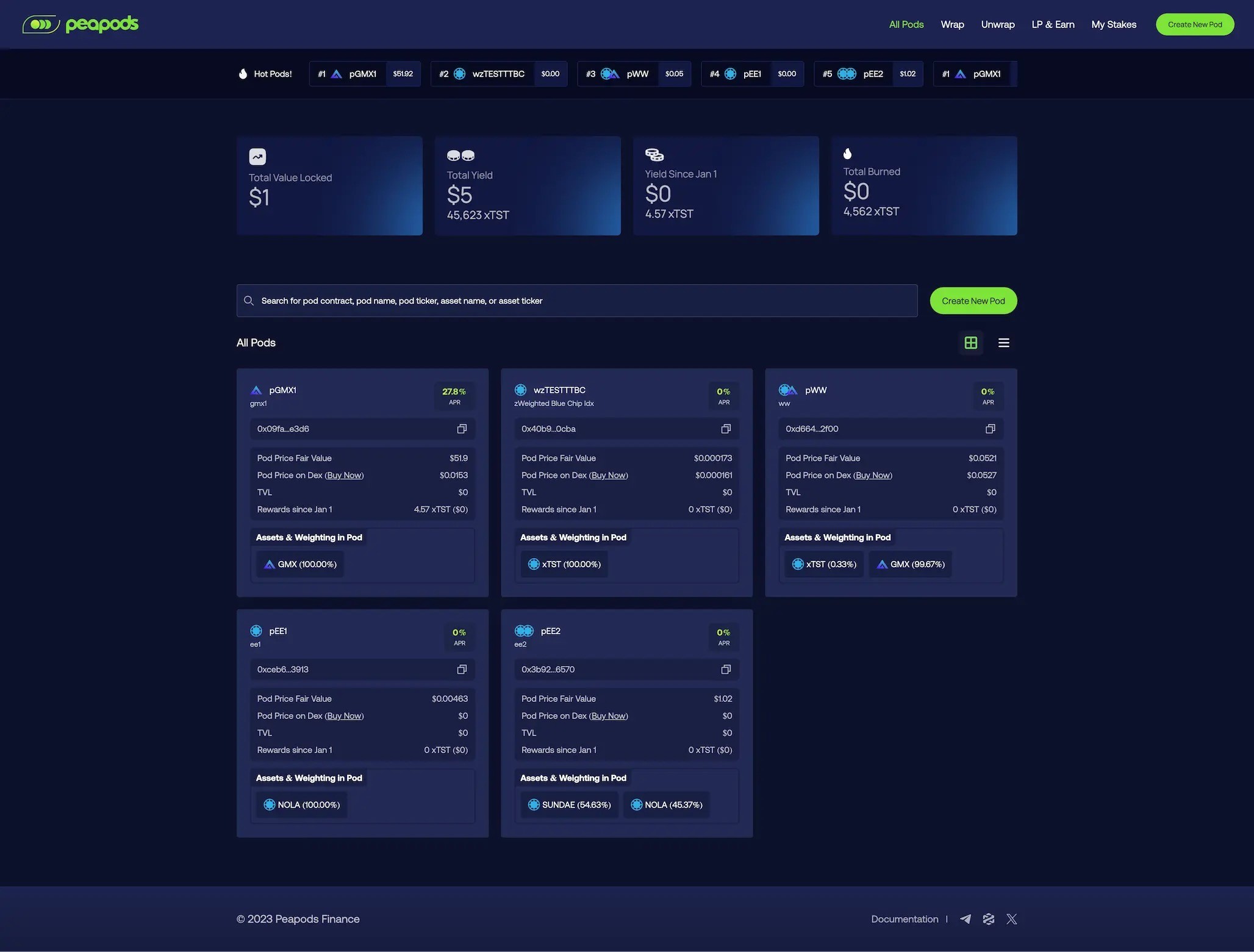Open My Stakes from the navigation
Screen dimensions: 1254x952
coord(1114,24)
